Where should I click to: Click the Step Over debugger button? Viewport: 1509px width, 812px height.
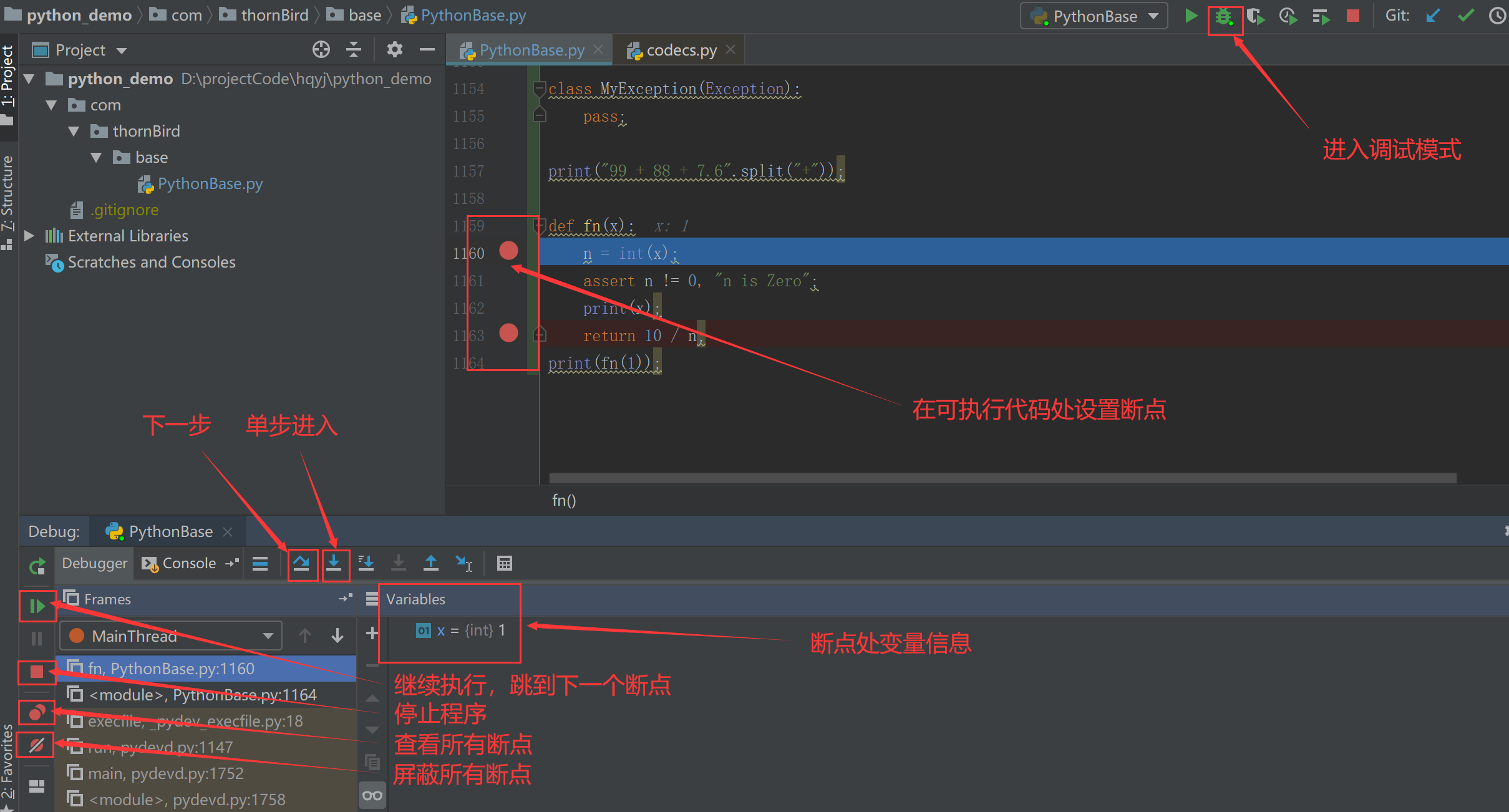coord(302,564)
